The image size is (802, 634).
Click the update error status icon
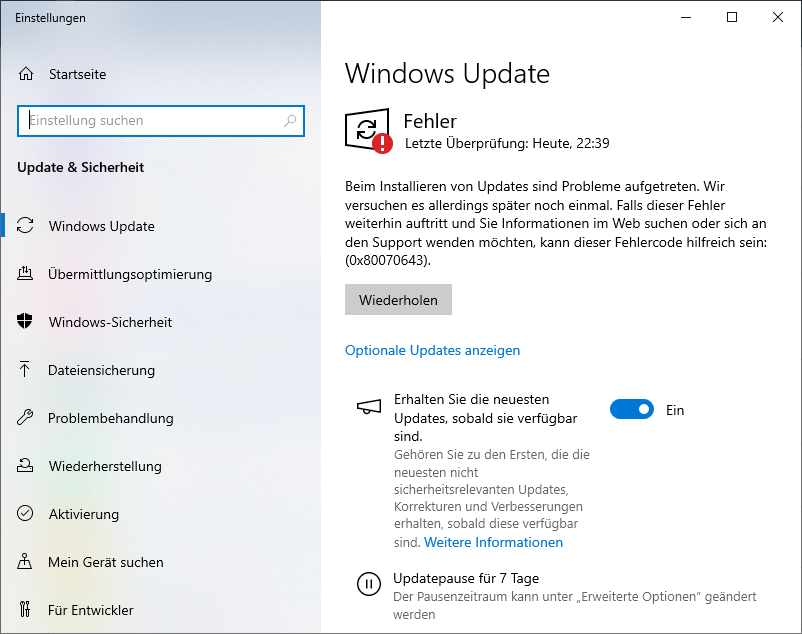click(368, 131)
